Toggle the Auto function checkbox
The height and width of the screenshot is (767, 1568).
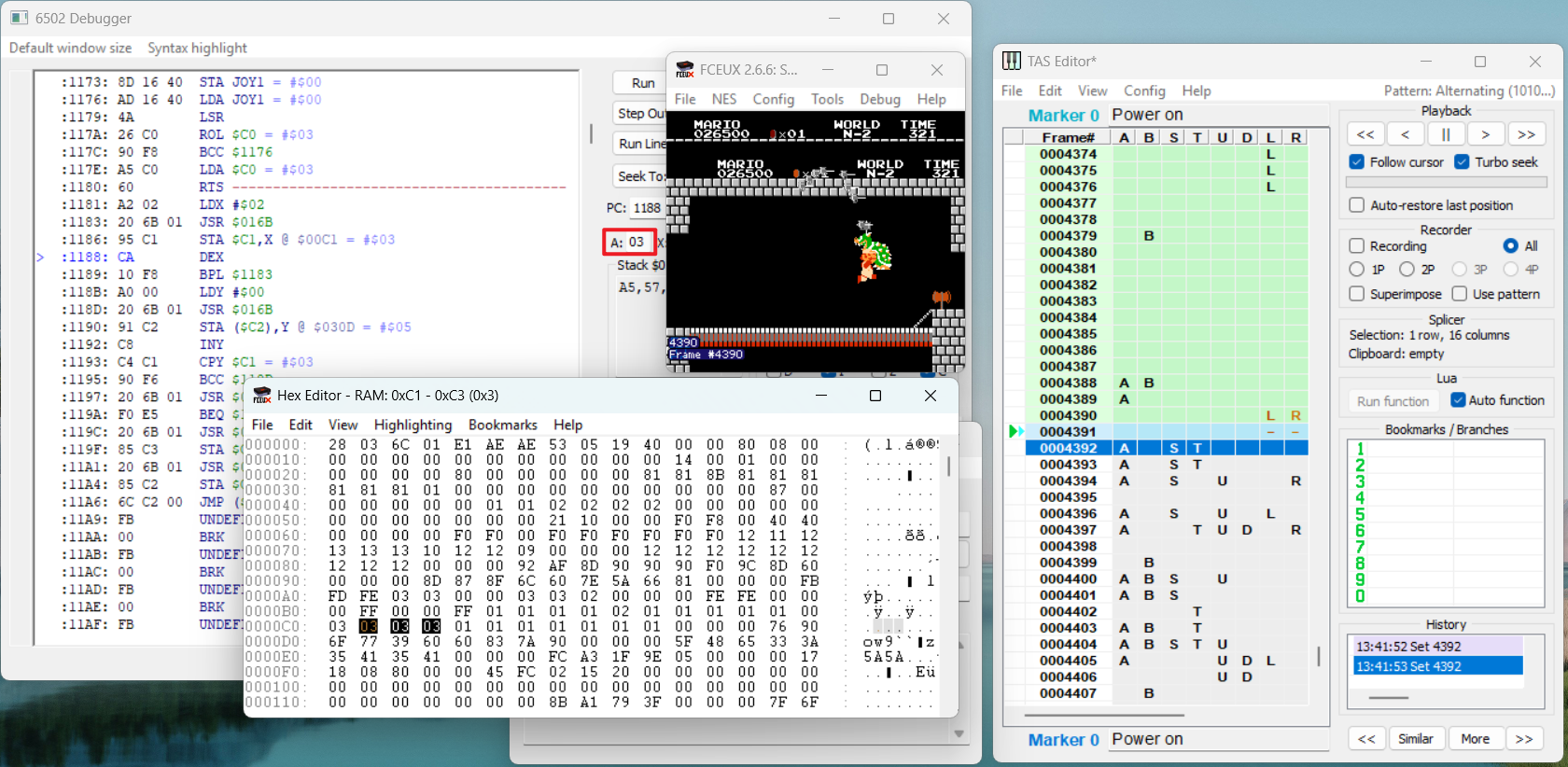click(x=1458, y=400)
